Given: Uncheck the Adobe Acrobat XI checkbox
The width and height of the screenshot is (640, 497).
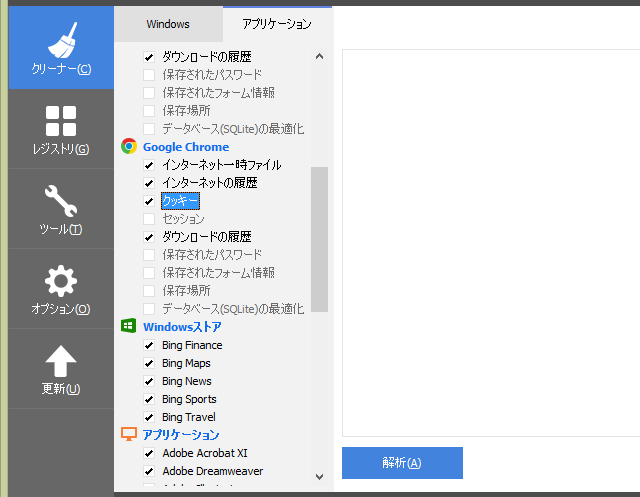Looking at the screenshot, I should pyautogui.click(x=149, y=453).
